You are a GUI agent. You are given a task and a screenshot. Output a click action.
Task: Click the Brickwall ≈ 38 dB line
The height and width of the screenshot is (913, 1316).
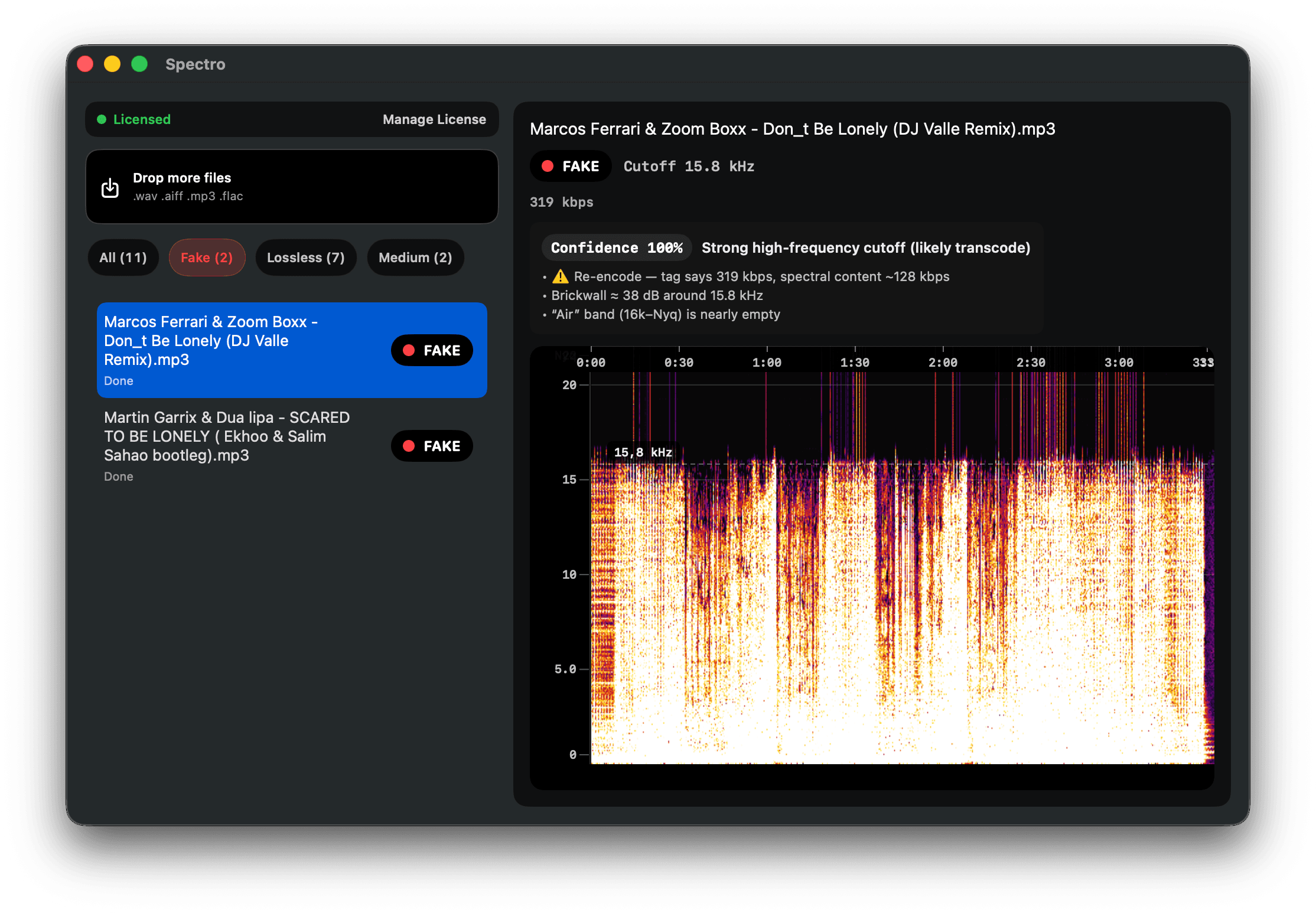[x=657, y=295]
